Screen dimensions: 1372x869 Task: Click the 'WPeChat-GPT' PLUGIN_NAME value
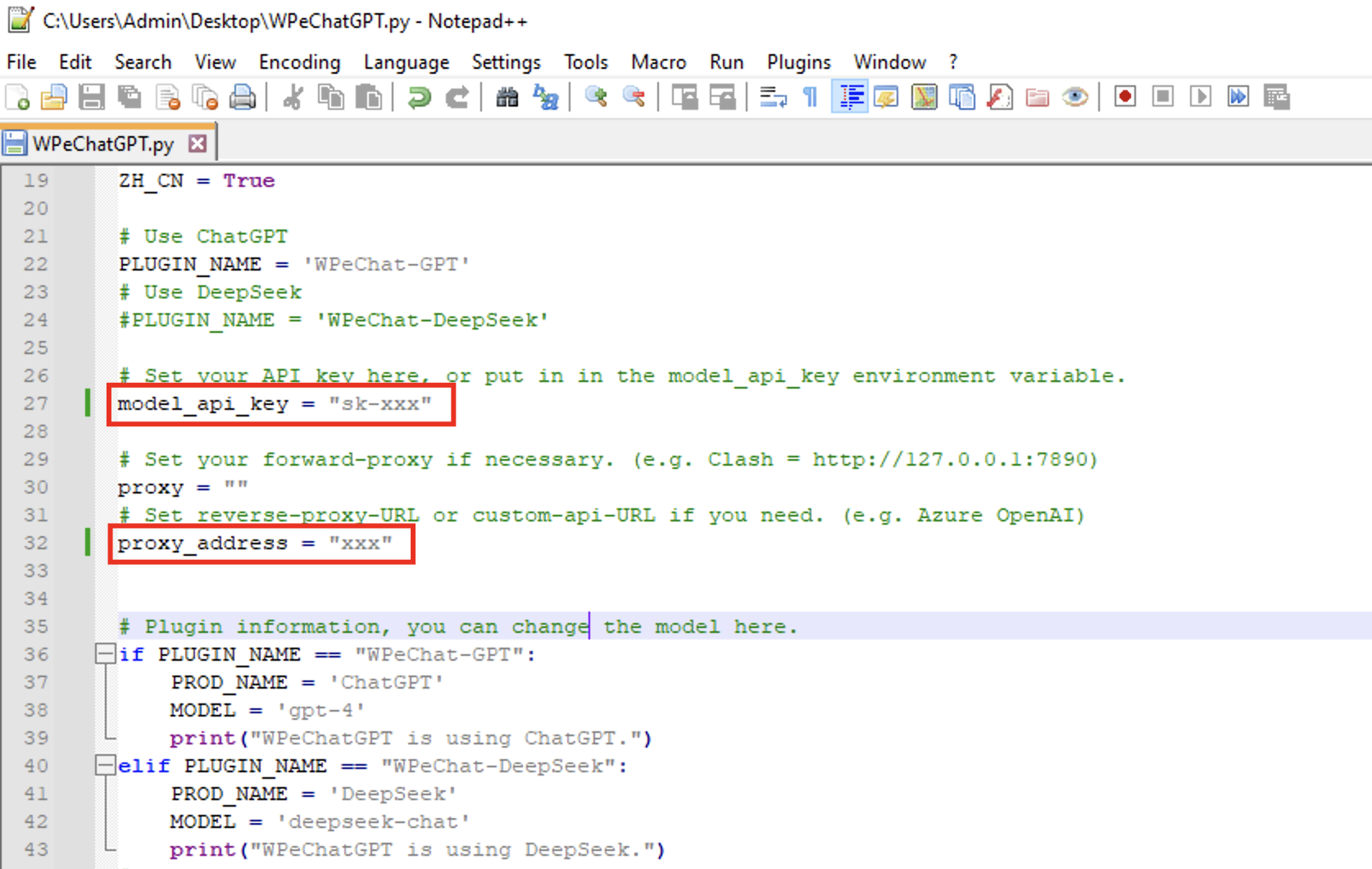click(x=386, y=264)
